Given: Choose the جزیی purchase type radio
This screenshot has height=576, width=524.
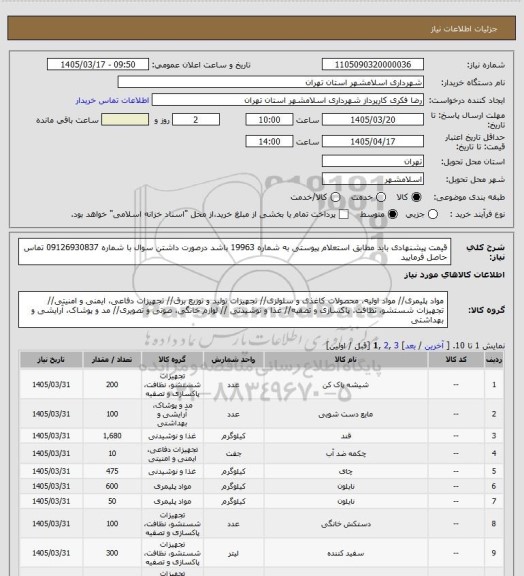Looking at the screenshot, I should 433,214.
